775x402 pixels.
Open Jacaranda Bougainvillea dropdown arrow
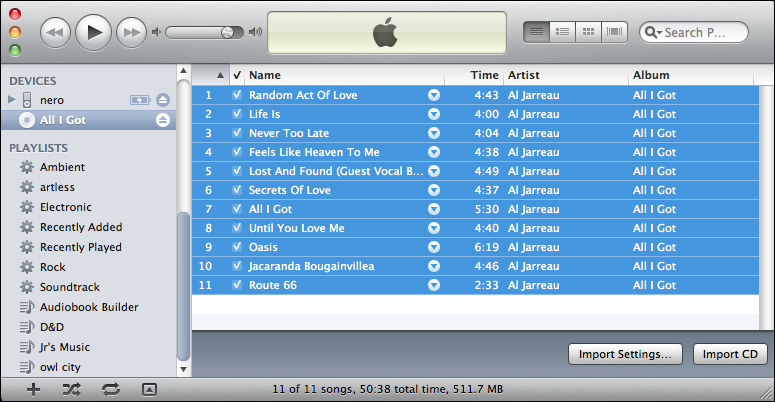point(434,266)
